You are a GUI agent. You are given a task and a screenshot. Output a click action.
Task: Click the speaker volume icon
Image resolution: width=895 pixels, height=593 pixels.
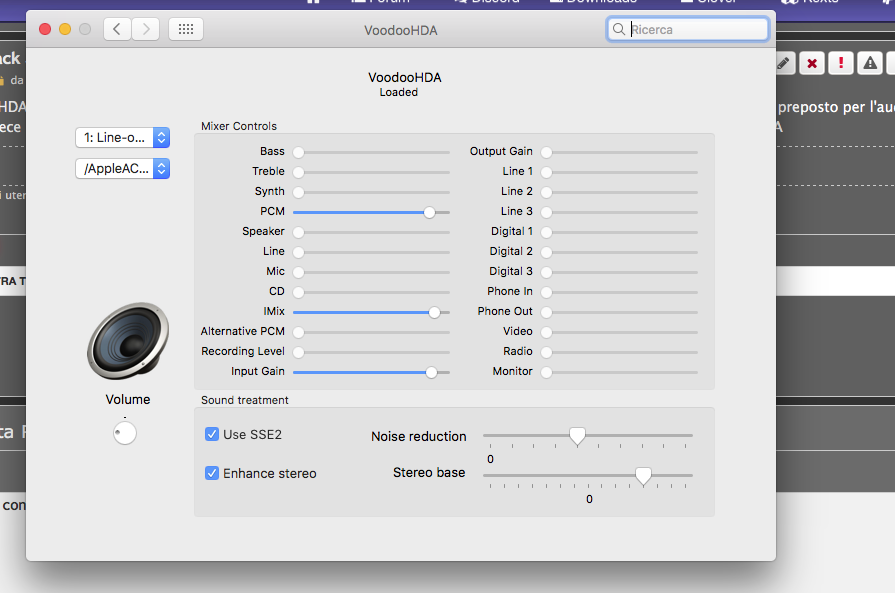(128, 341)
